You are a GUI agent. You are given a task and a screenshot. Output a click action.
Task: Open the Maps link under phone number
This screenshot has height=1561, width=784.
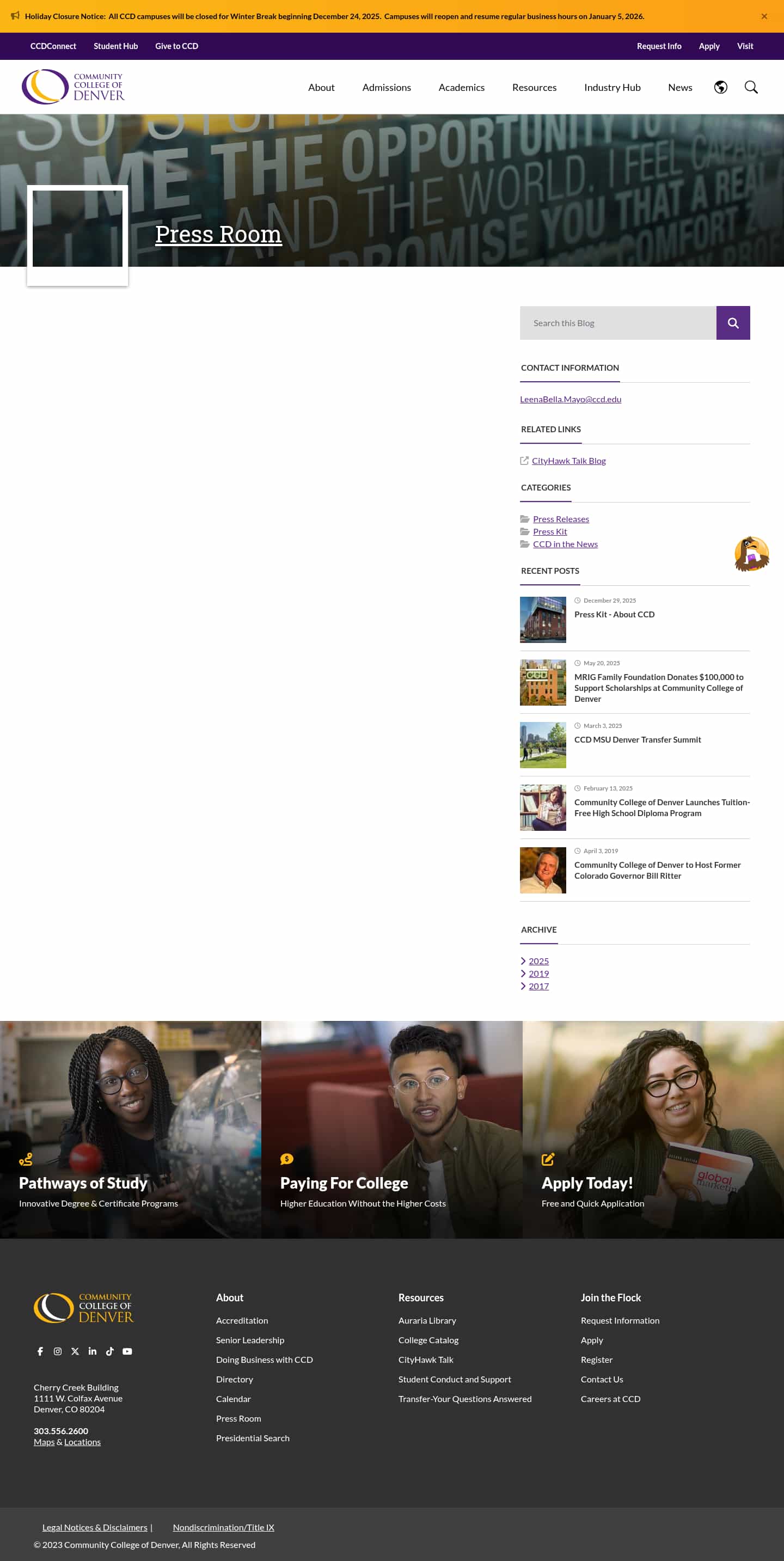[x=44, y=1442]
